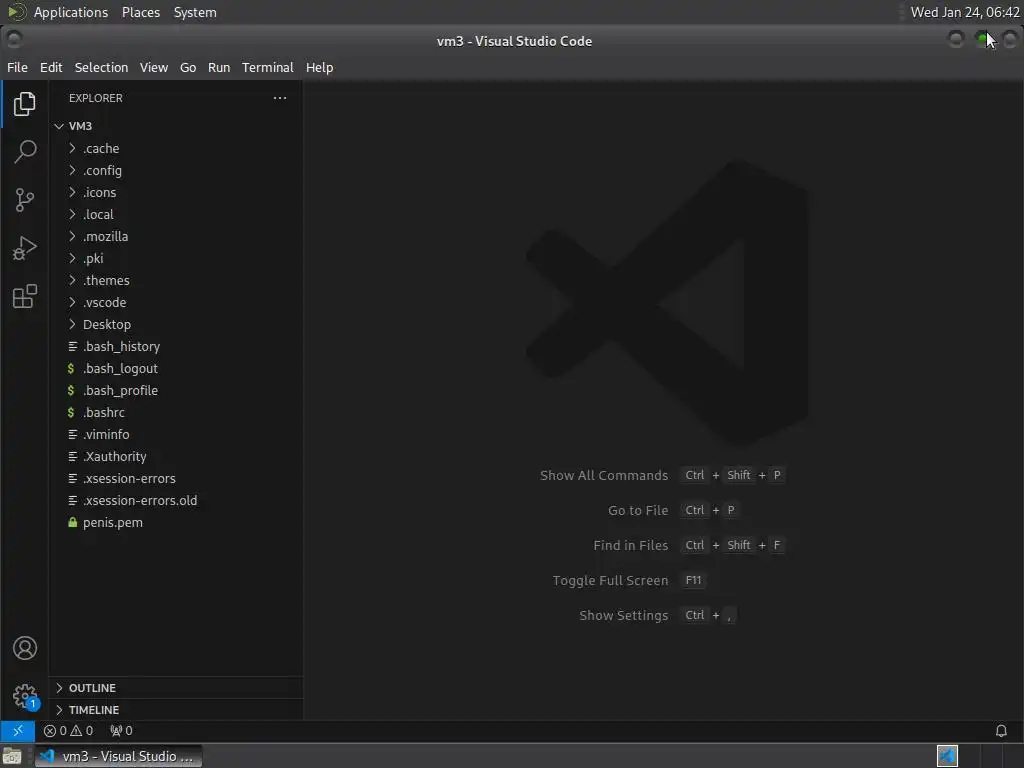Open the .xsession-errors.old file
Screen dimensions: 1024x768
click(175, 500)
